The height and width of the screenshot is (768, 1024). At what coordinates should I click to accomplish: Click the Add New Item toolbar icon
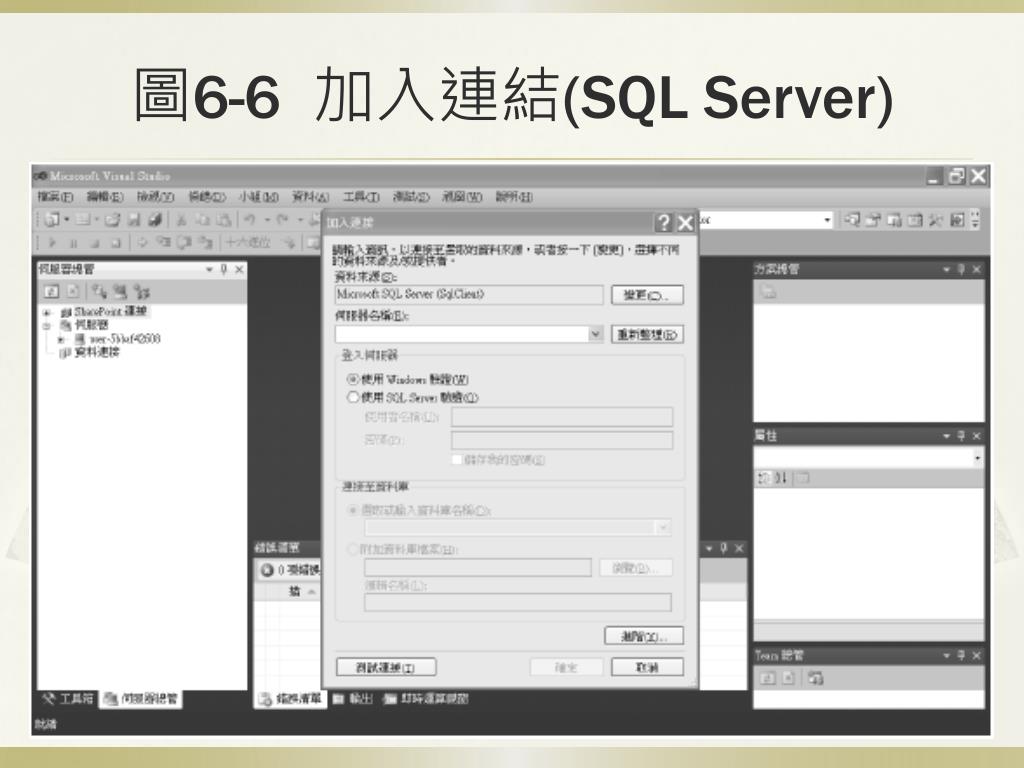[x=83, y=220]
